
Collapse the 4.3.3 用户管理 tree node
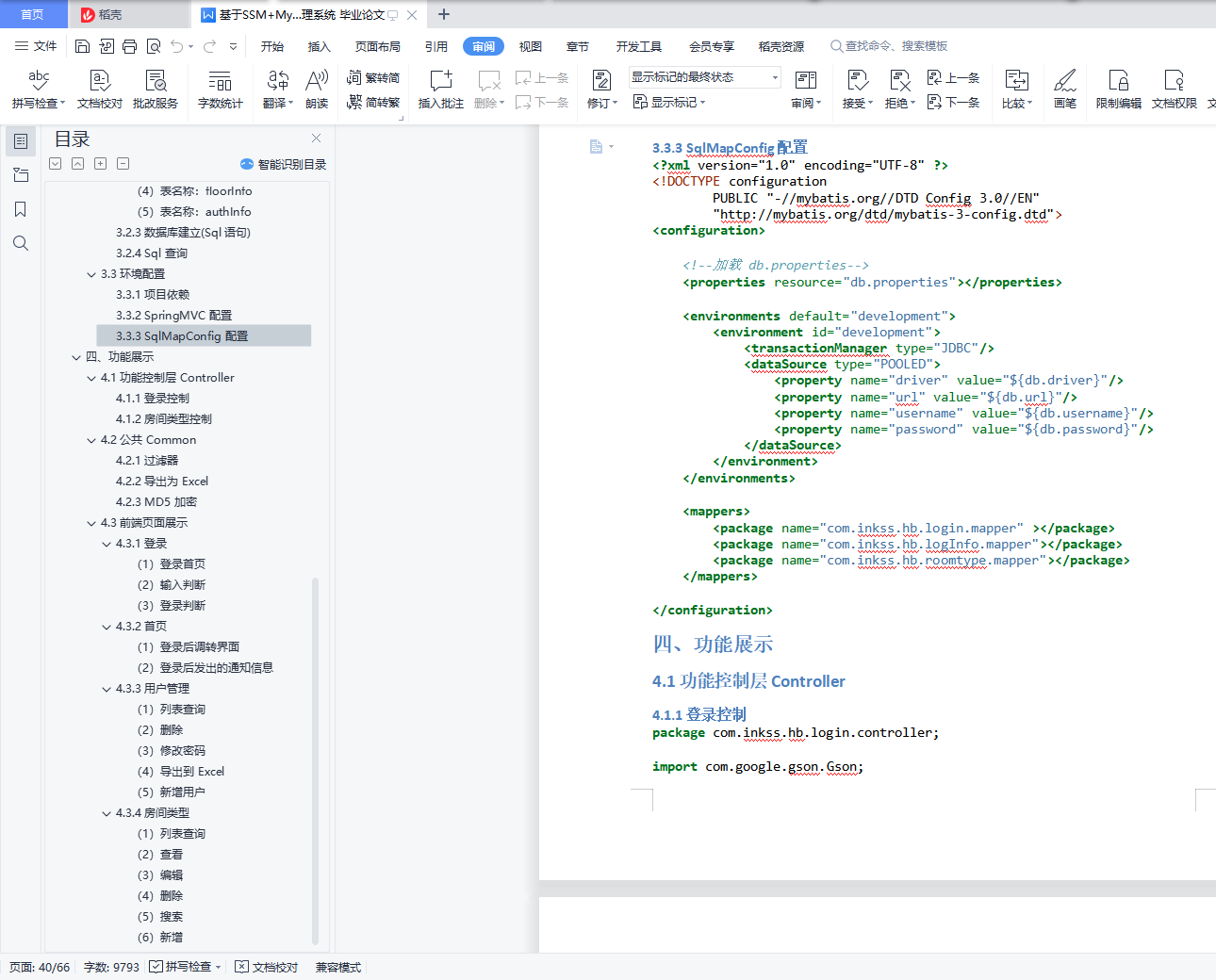click(x=107, y=689)
